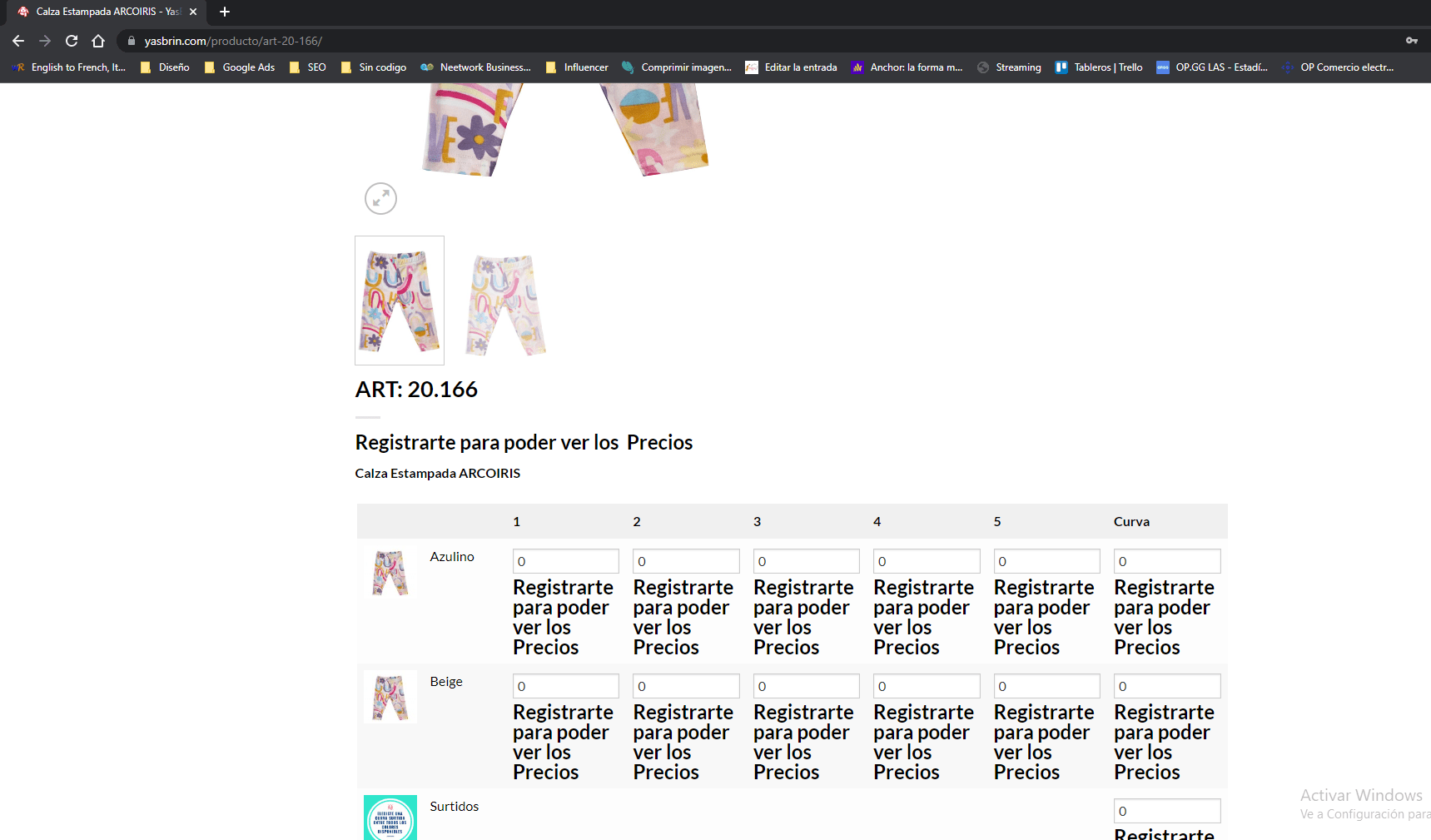Open the SEO bookmark folder
1431x840 pixels.
(308, 67)
